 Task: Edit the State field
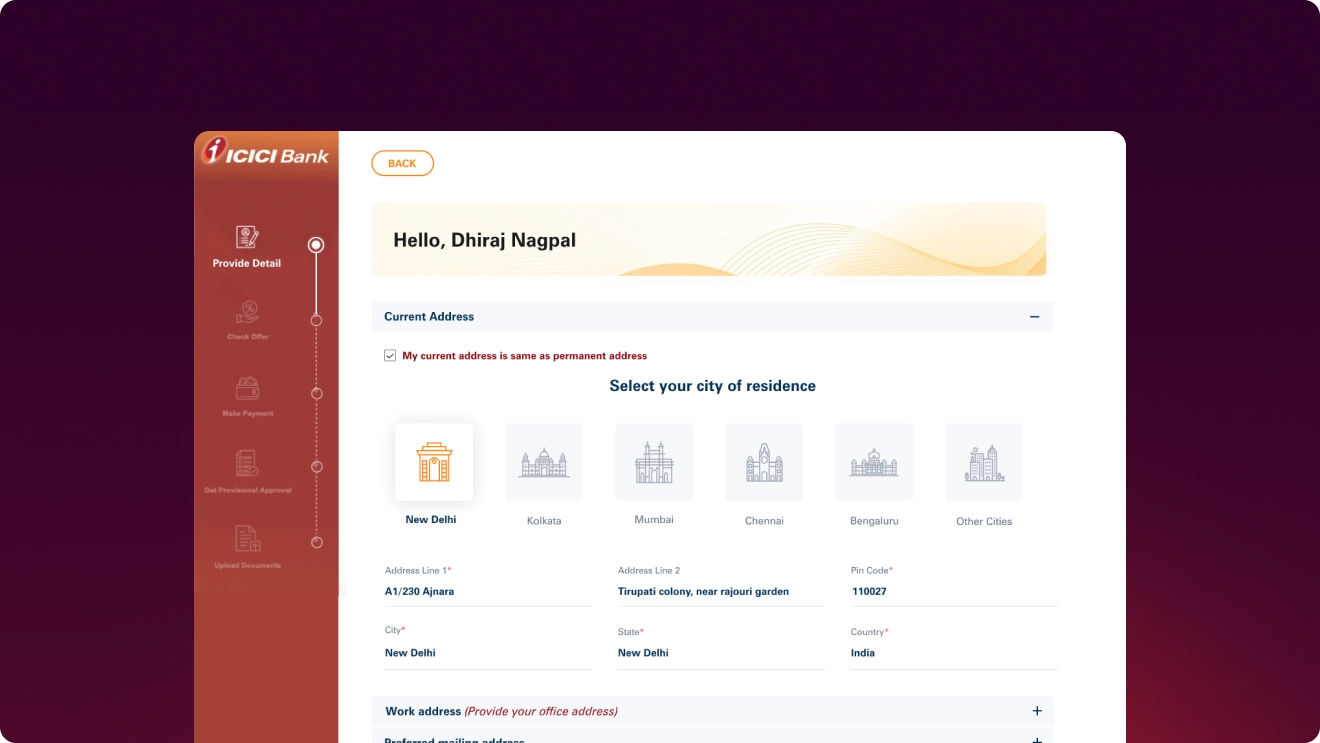pyautogui.click(x=721, y=653)
